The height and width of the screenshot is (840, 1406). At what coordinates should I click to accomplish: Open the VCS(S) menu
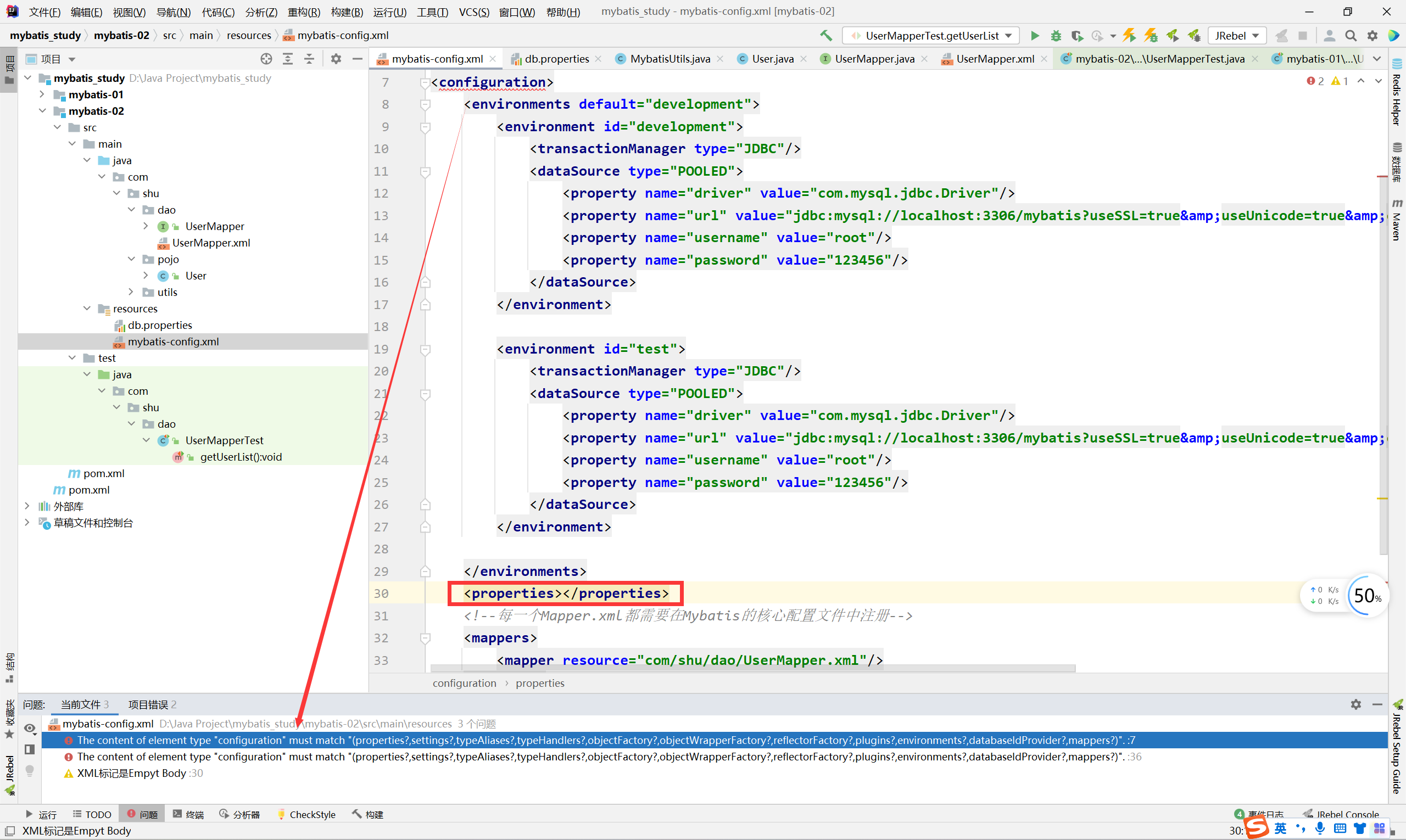(x=473, y=12)
